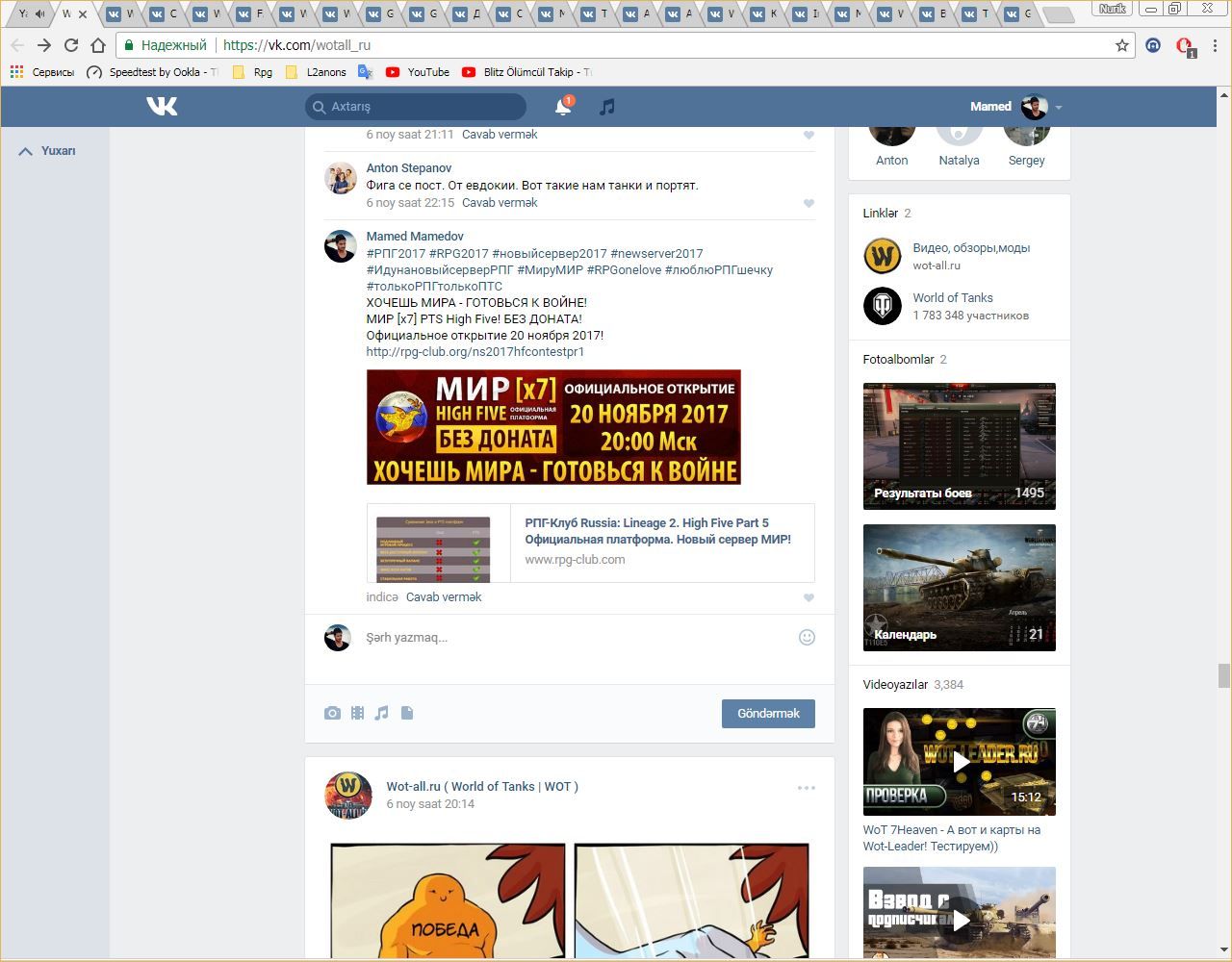Open the red Opera-style extension icon
The image size is (1232, 962).
tap(1185, 46)
